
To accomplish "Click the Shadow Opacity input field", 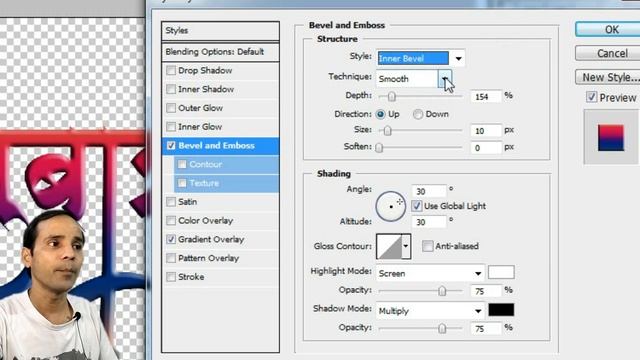I will point(486,328).
